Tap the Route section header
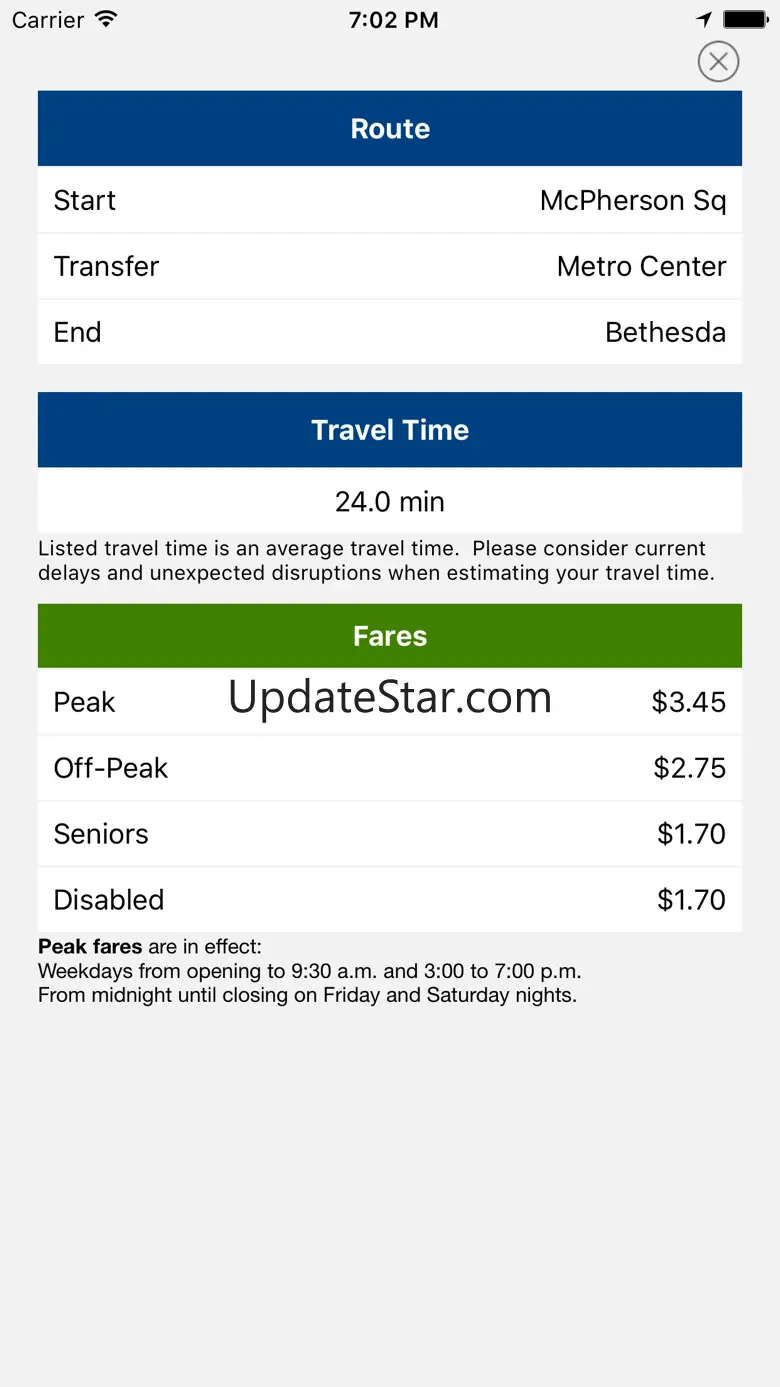The width and height of the screenshot is (780, 1387). coord(390,129)
